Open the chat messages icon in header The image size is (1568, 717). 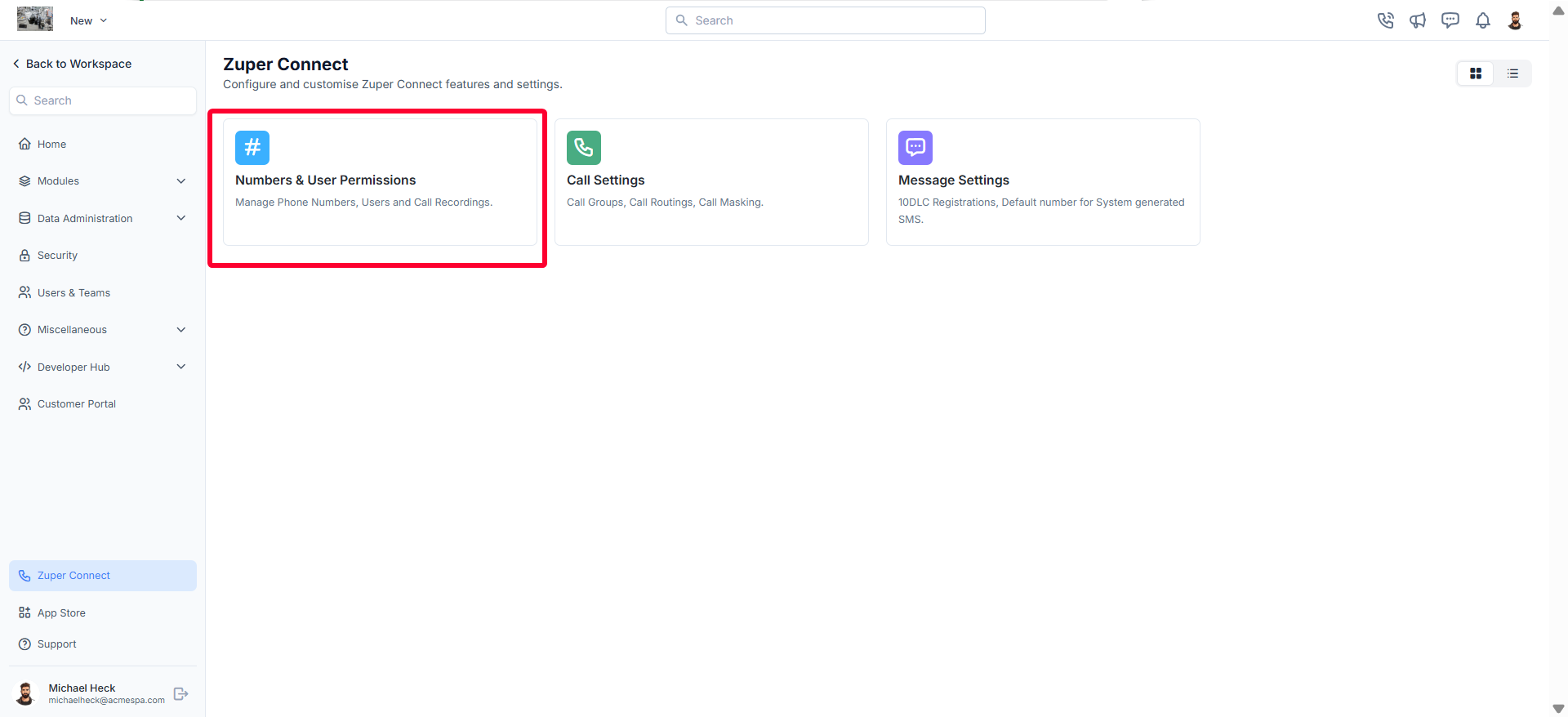point(1450,20)
